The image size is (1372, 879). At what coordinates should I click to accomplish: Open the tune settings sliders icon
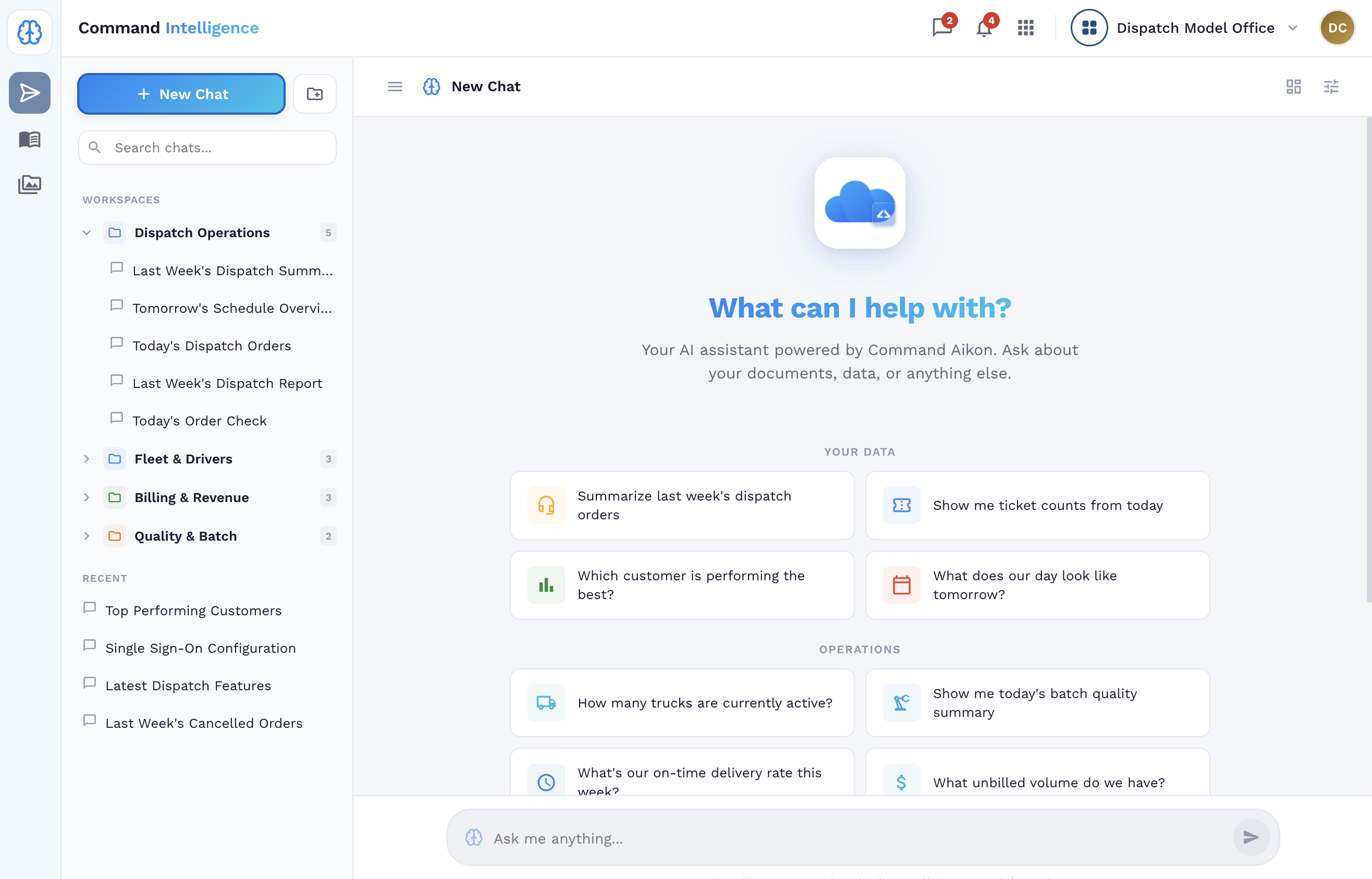[1331, 87]
